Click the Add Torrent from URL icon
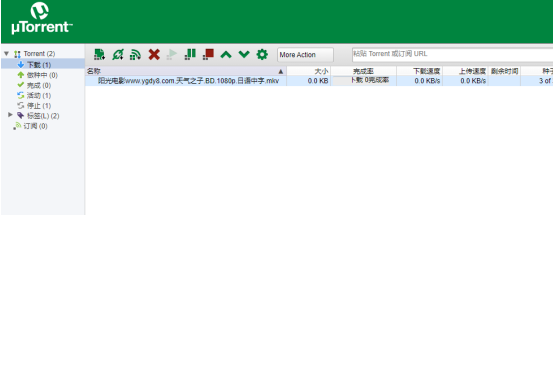This screenshot has width=553, height=369. pos(117,54)
